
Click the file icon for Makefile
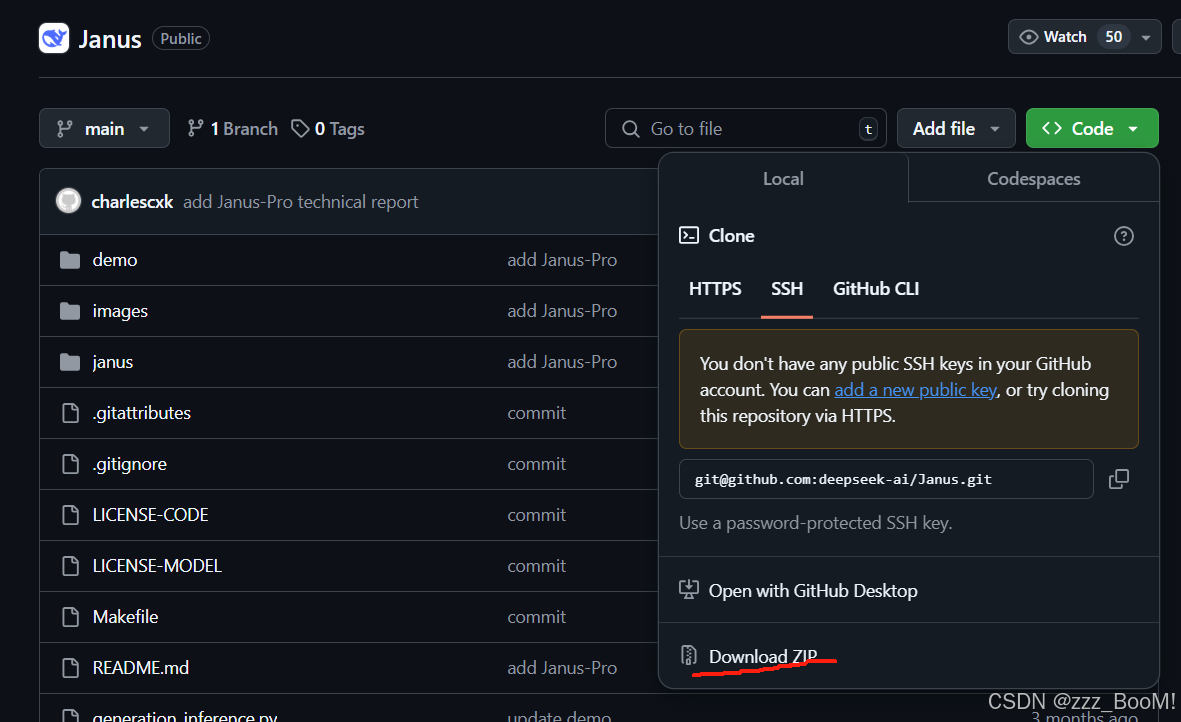tap(70, 617)
